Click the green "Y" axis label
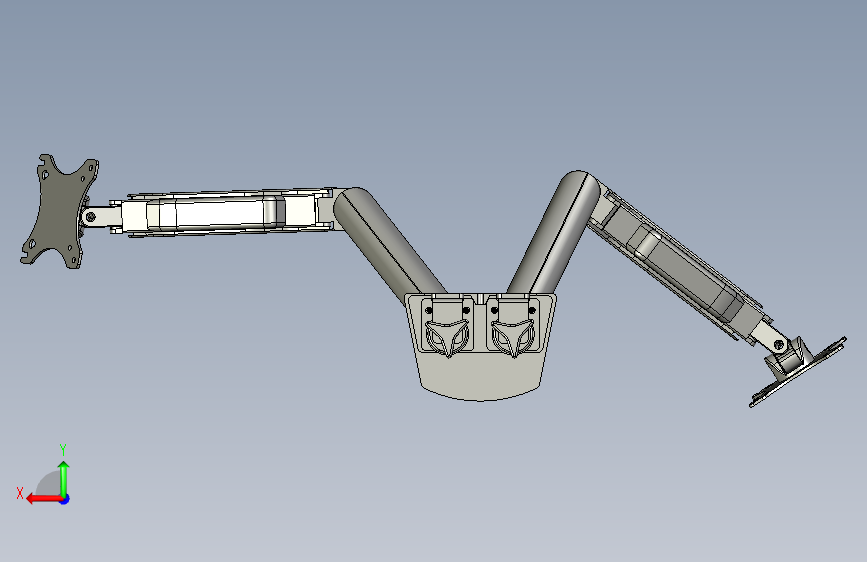This screenshot has width=867, height=562. coord(63,450)
